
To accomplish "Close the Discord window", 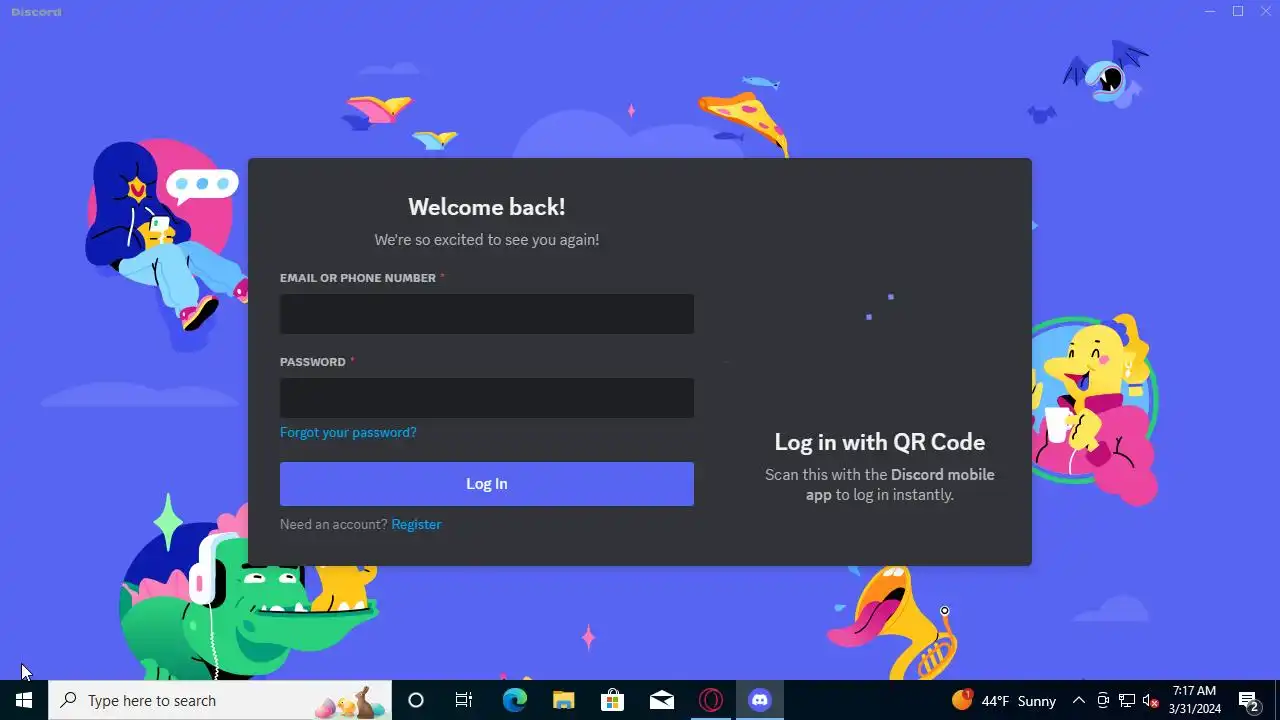I will (x=1266, y=11).
